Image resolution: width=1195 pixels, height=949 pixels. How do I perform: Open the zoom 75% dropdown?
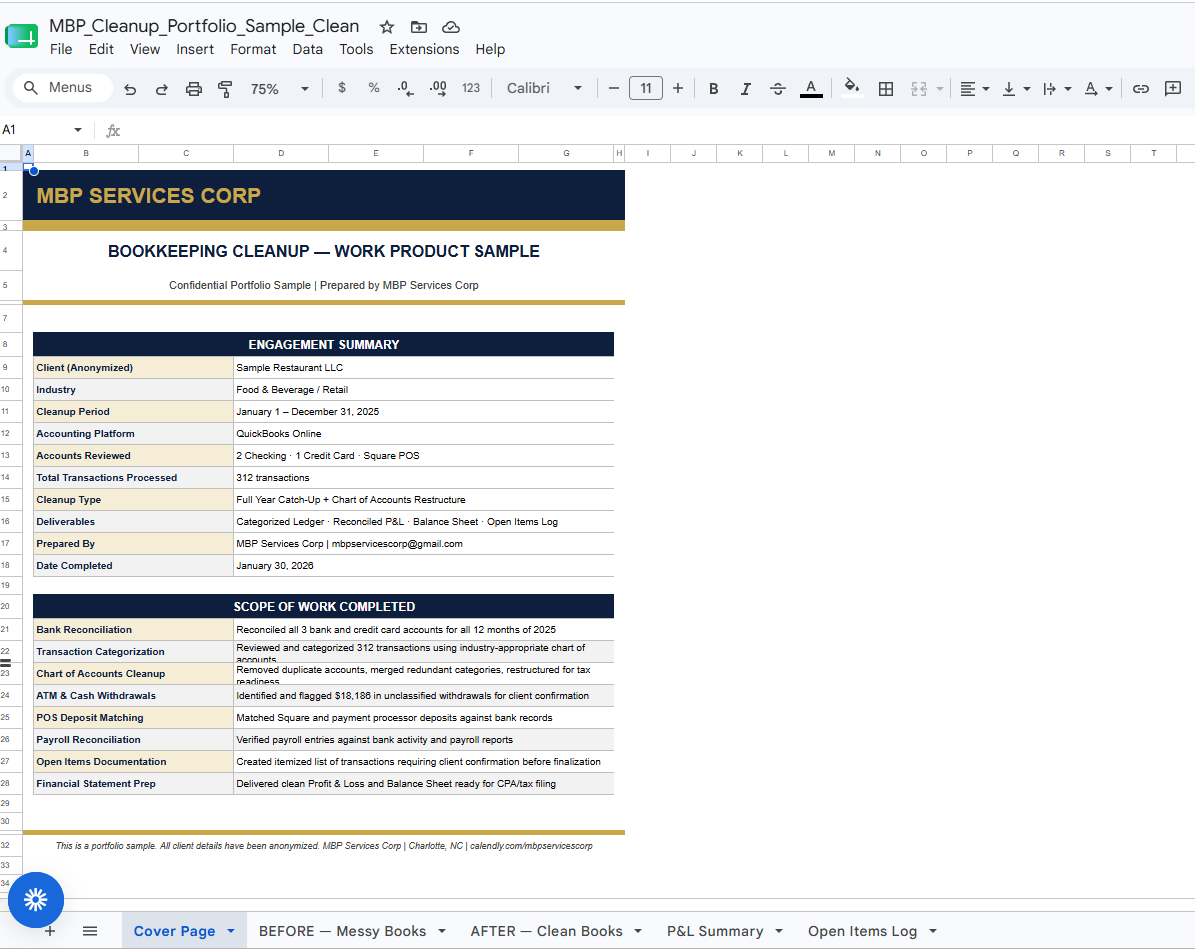tap(279, 88)
